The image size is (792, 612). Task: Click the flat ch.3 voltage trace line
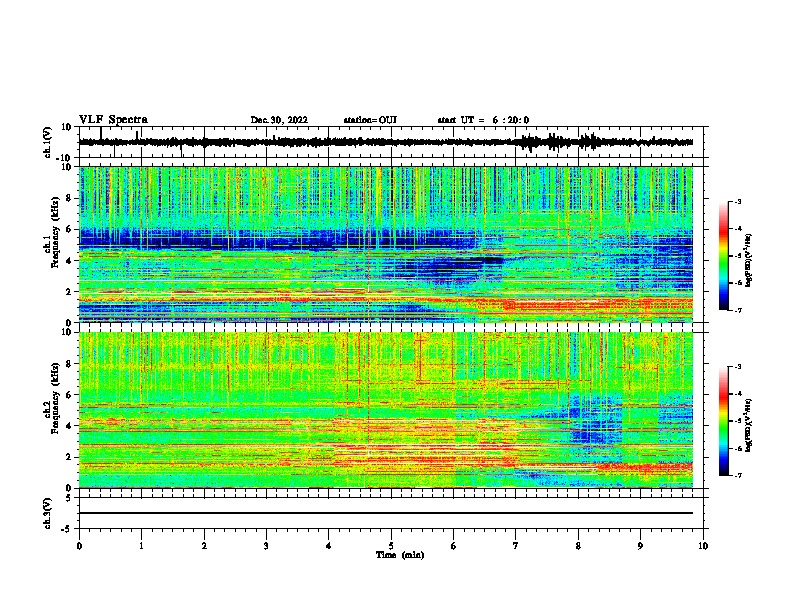386,513
